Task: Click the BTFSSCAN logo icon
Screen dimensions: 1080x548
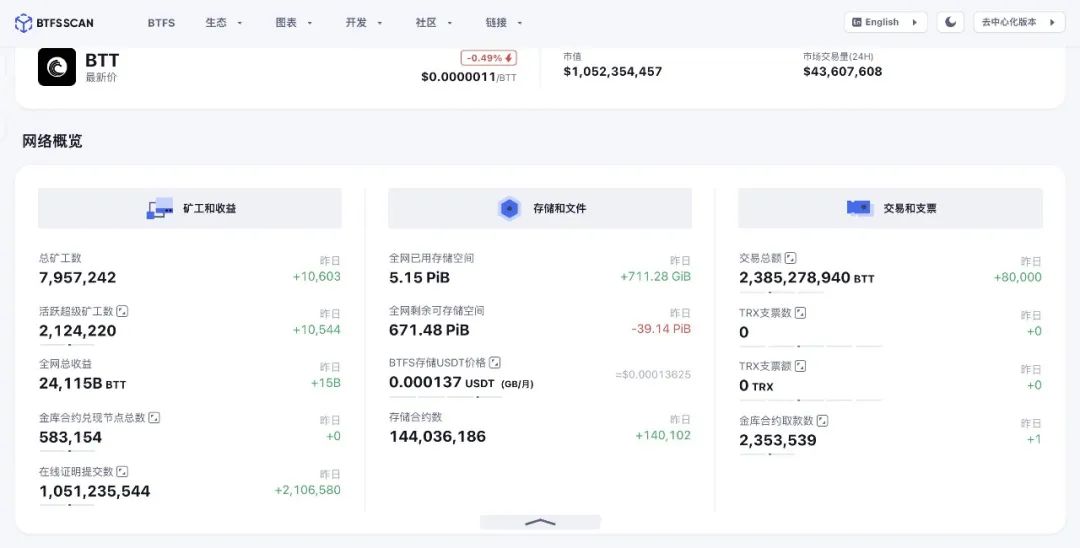Action: click(x=23, y=23)
